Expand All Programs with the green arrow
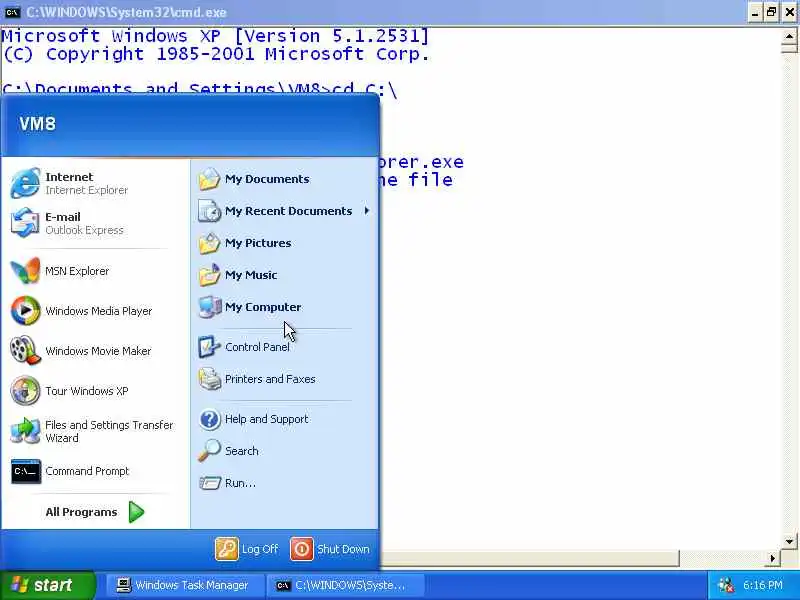Viewport: 800px width, 600px height. click(136, 512)
